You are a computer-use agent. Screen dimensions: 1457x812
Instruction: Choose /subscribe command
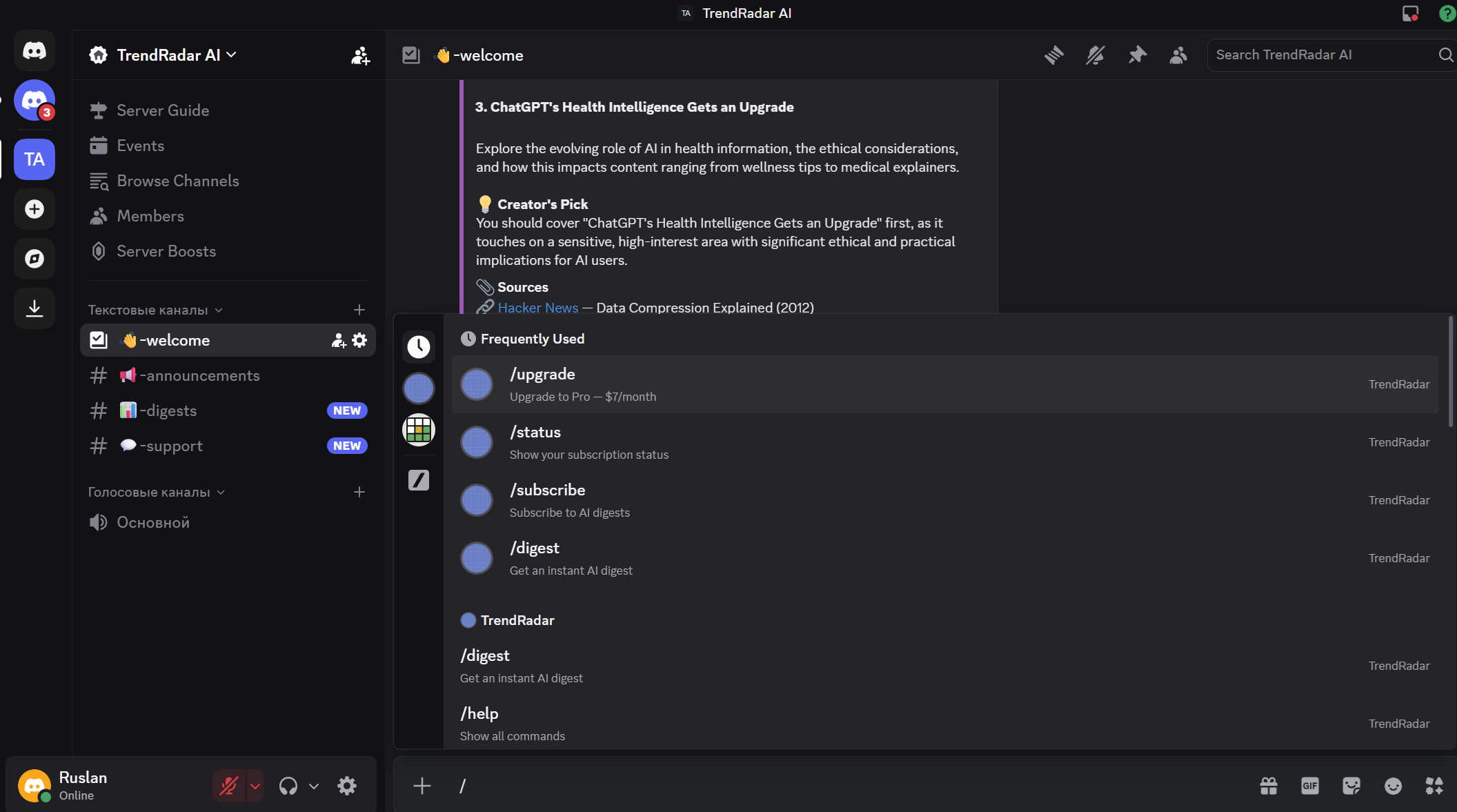pyautogui.click(x=945, y=500)
